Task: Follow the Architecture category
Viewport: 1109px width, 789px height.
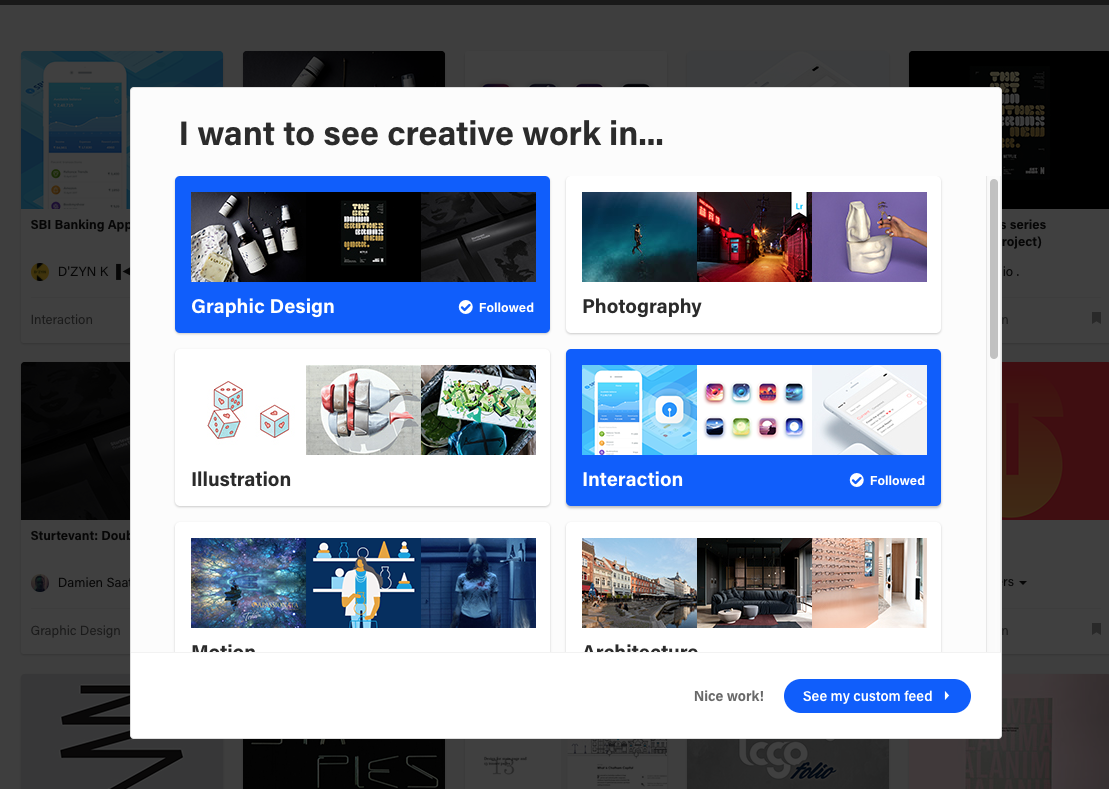Action: pos(753,588)
